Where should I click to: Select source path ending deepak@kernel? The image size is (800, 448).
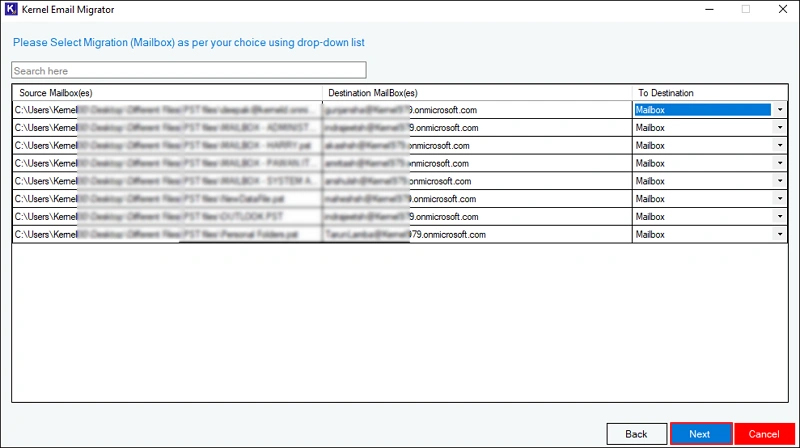pyautogui.click(x=167, y=110)
